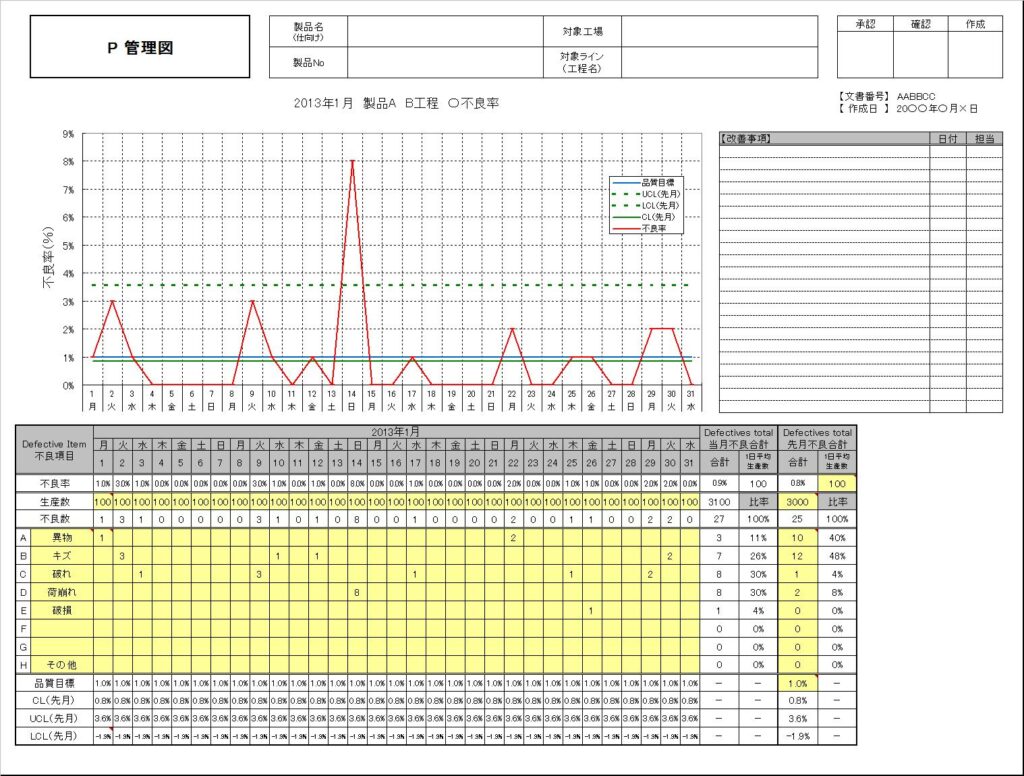Viewport: 1024px width, 776px height.
Task: Select the 異物 defect item cell
Action: (x=62, y=538)
